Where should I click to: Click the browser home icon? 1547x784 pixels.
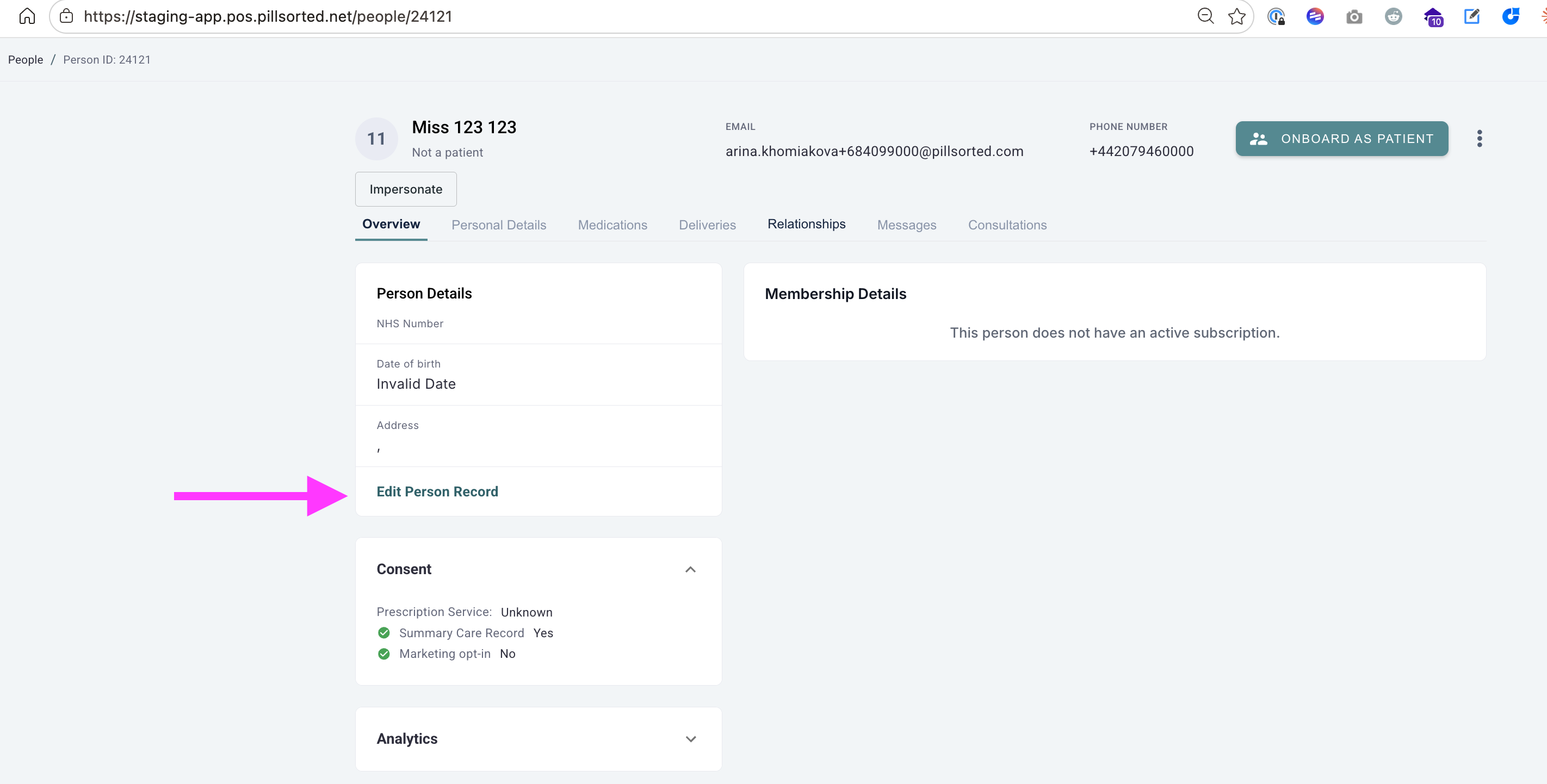(27, 16)
